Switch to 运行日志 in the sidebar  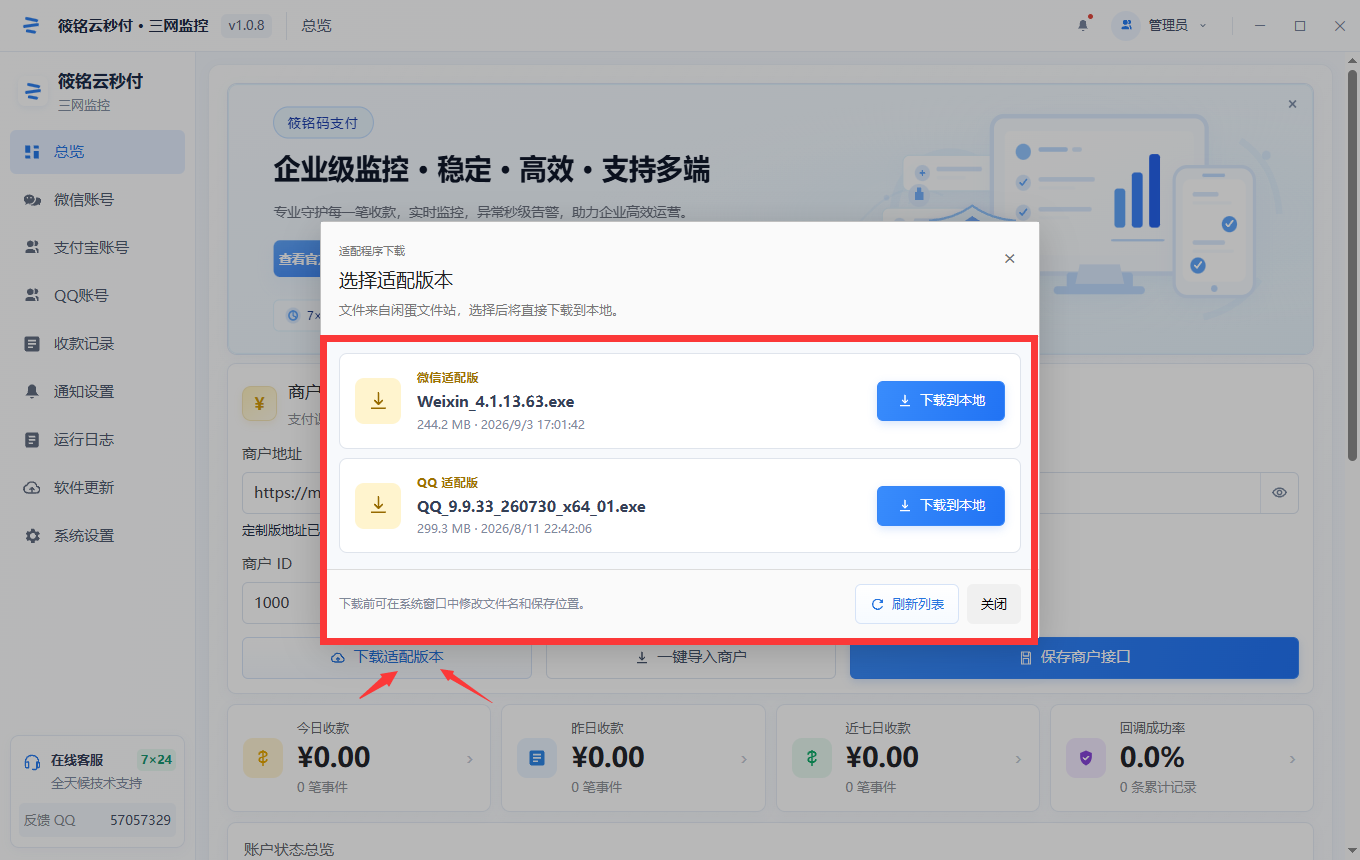(98, 440)
